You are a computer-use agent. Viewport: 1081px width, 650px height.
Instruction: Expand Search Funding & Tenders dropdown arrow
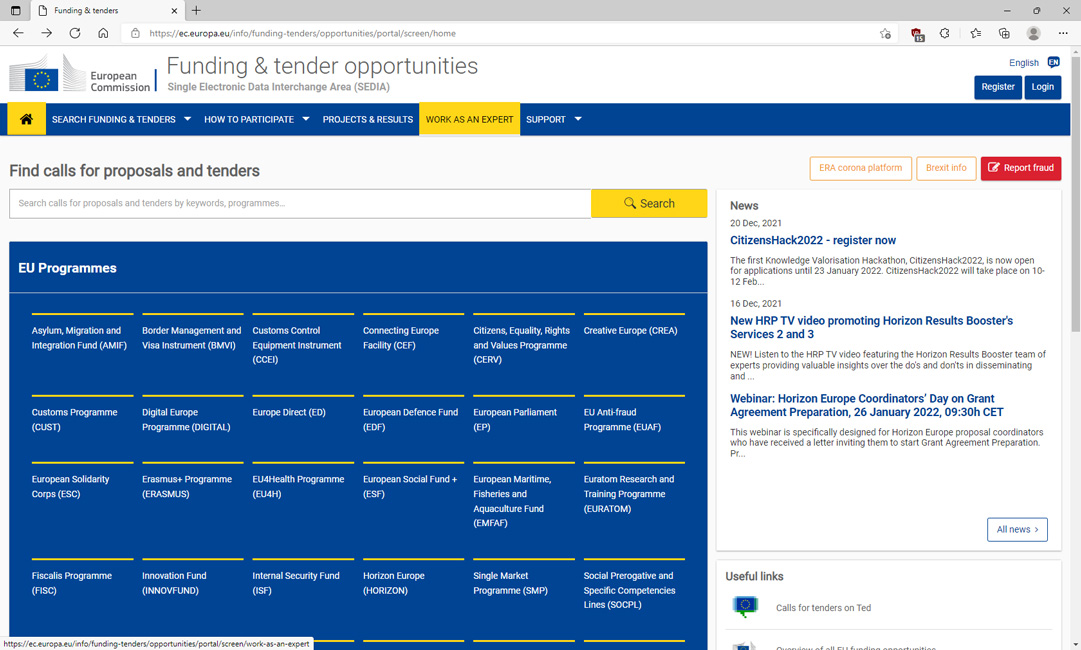coord(187,119)
